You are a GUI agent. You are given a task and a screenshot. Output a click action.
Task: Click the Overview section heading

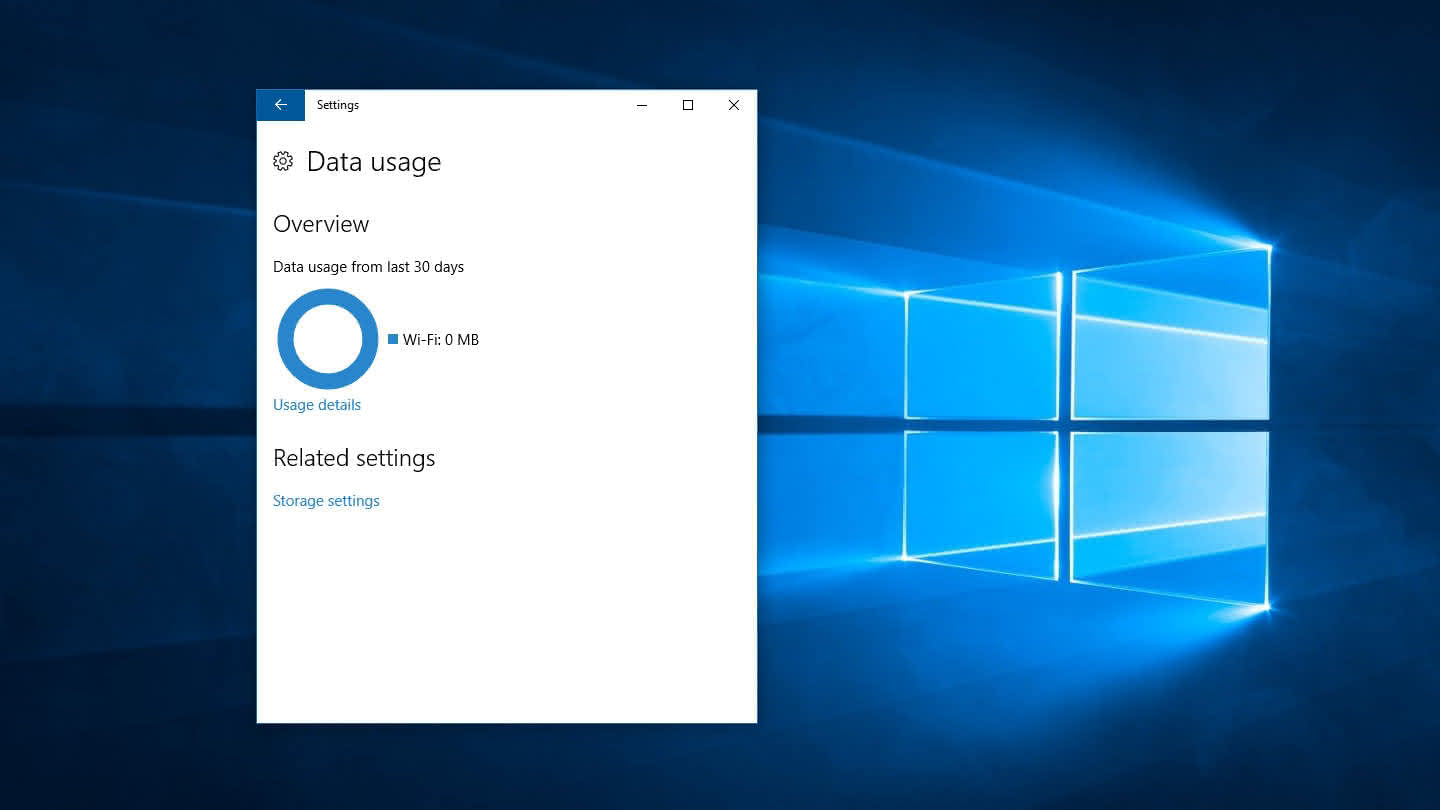coord(321,224)
